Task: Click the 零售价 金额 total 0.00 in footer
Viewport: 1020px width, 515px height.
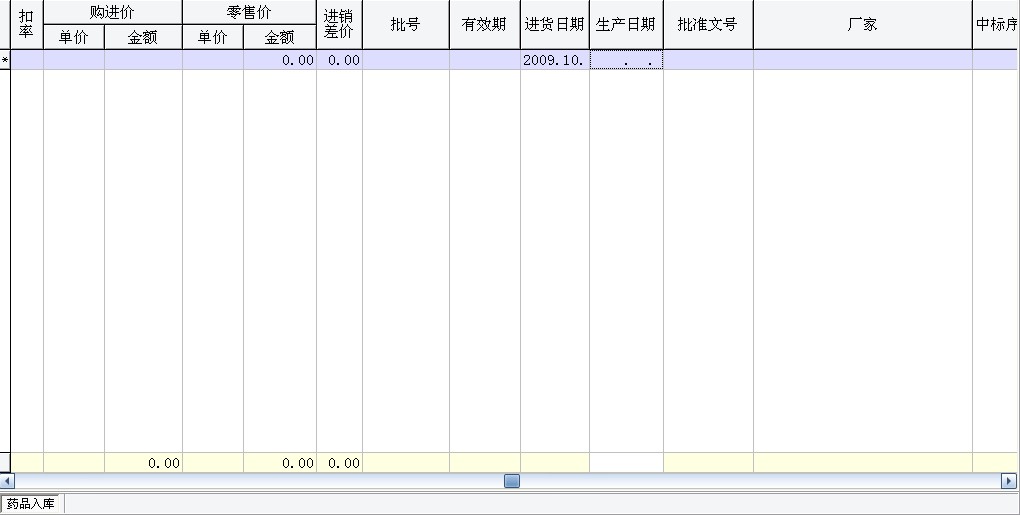Action: pyautogui.click(x=280, y=463)
